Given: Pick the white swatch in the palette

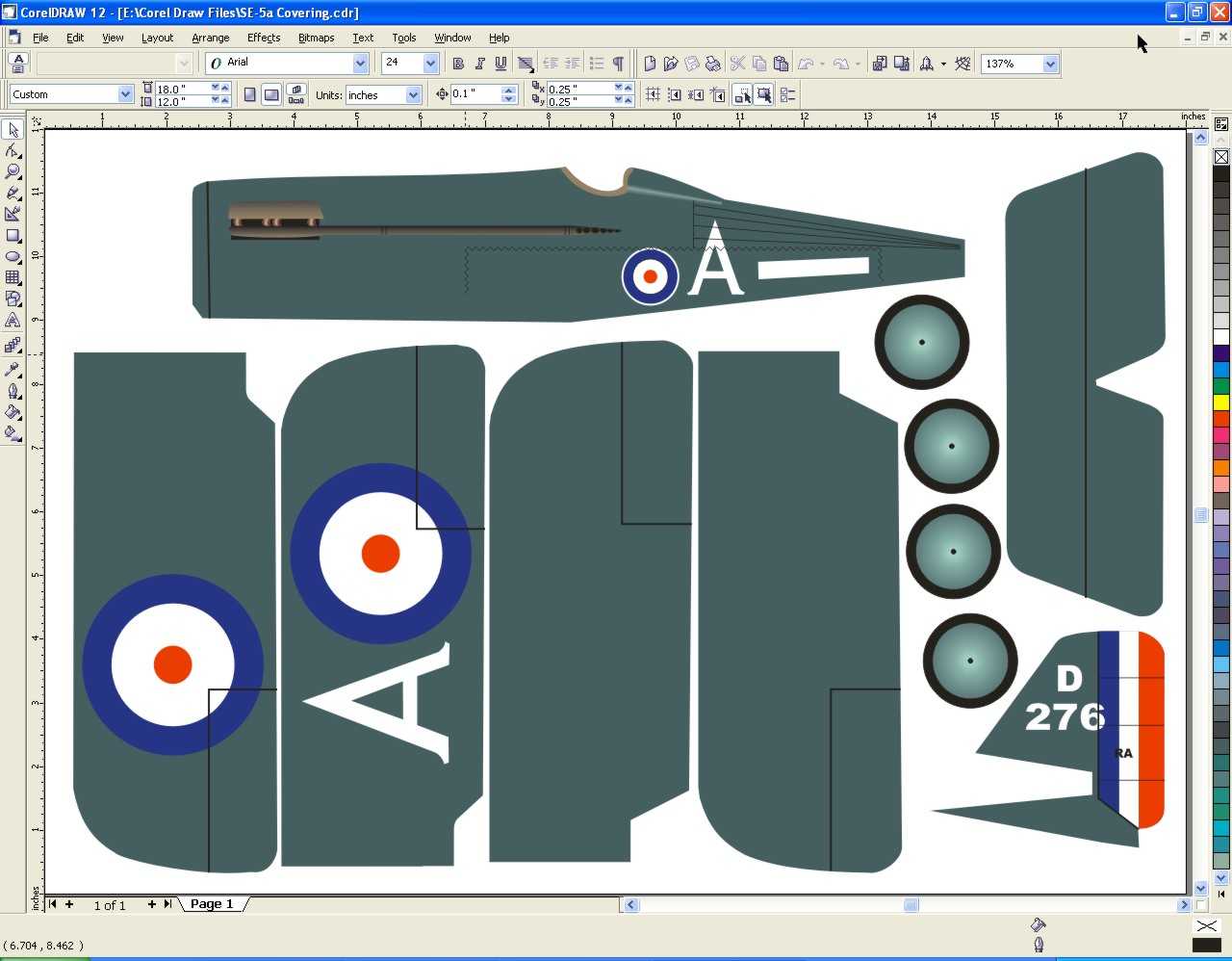Looking at the screenshot, I should click(1220, 337).
